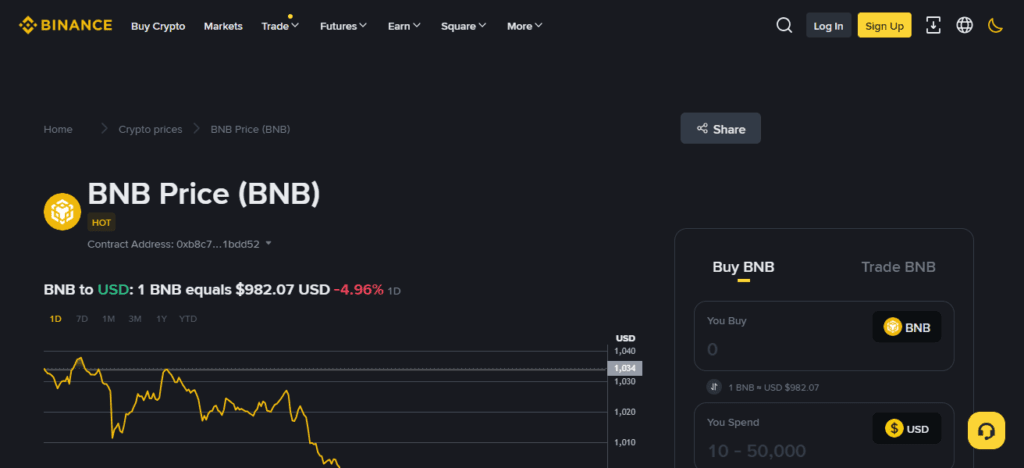The image size is (1024, 468).
Task: Click the swap arrows conversion icon
Action: pos(714,387)
